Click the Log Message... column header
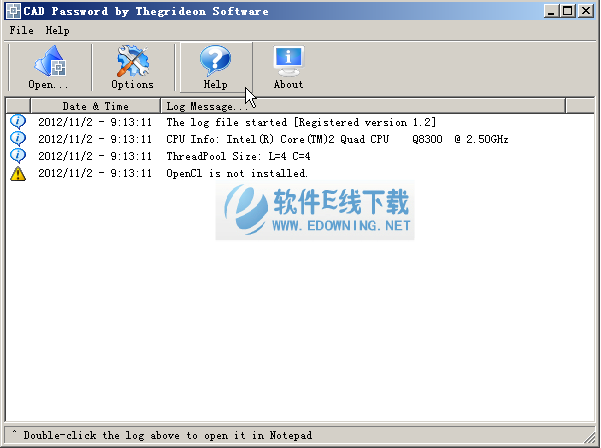The height and width of the screenshot is (448, 601). pyautogui.click(x=363, y=106)
